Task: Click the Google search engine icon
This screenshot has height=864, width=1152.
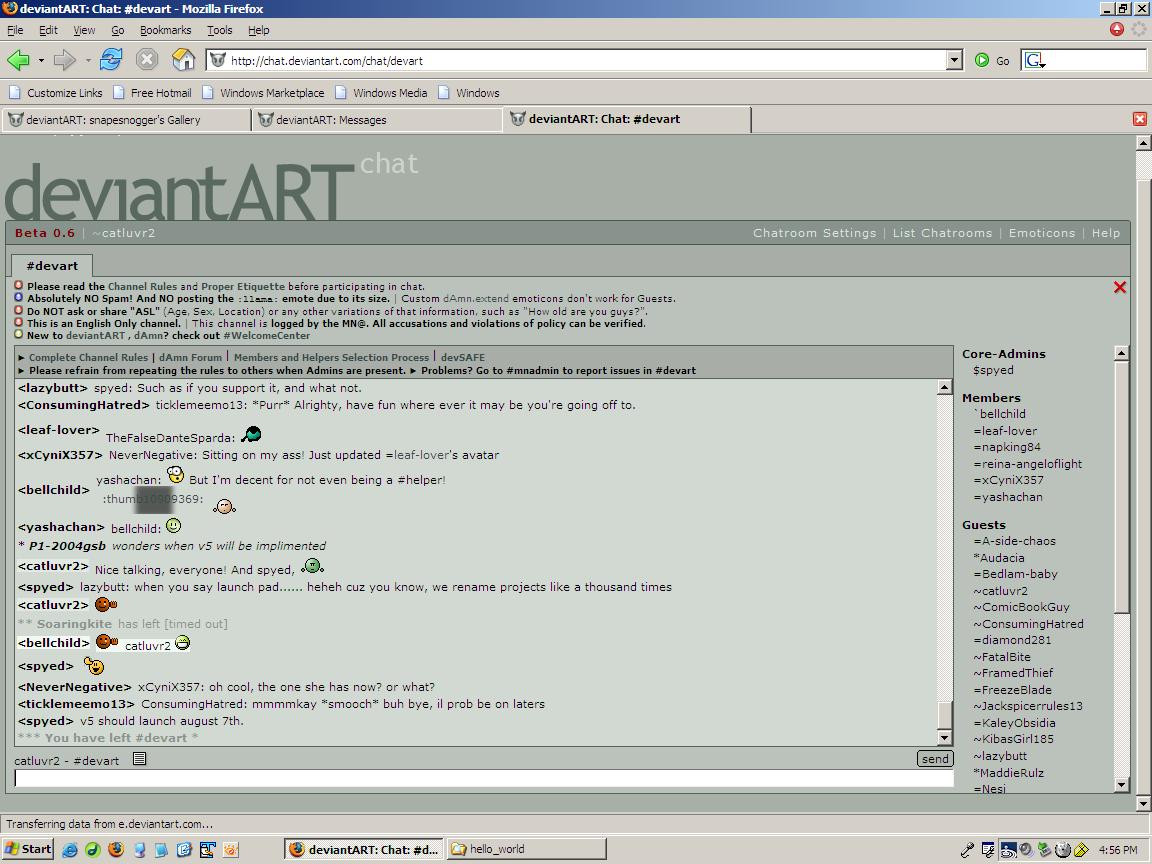Action: (1034, 60)
